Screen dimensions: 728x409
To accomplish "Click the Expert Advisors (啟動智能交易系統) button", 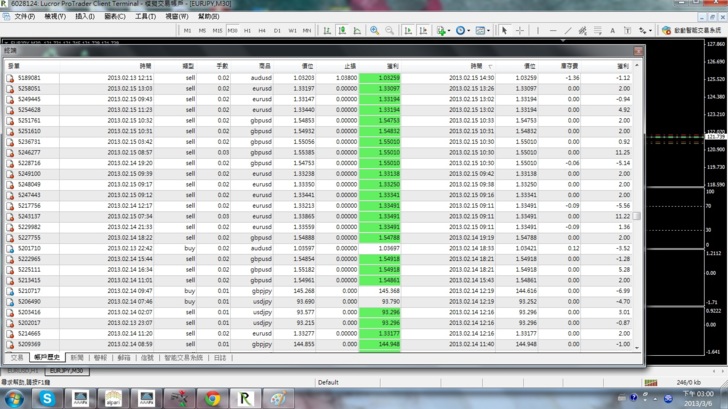I will 693,31.
